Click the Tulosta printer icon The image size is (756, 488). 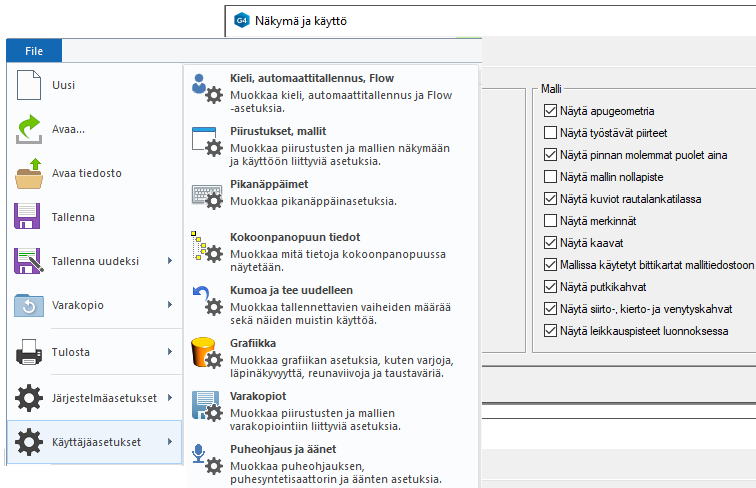coord(29,352)
